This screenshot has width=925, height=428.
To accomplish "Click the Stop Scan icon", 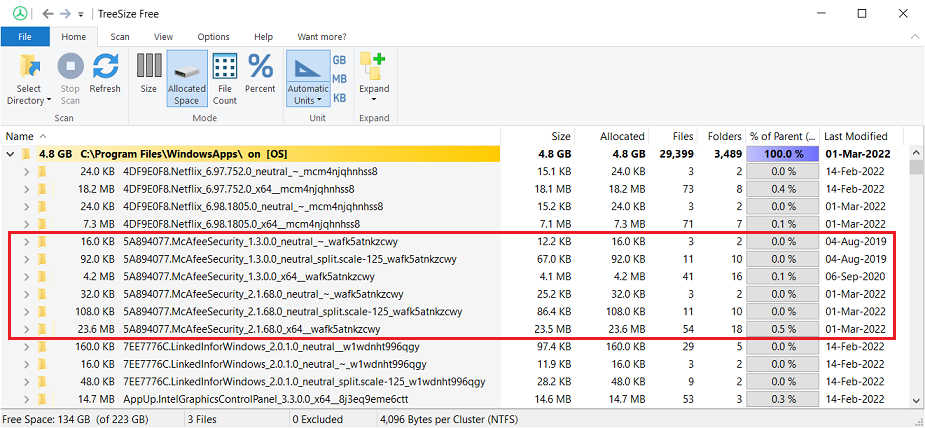I will (x=70, y=65).
